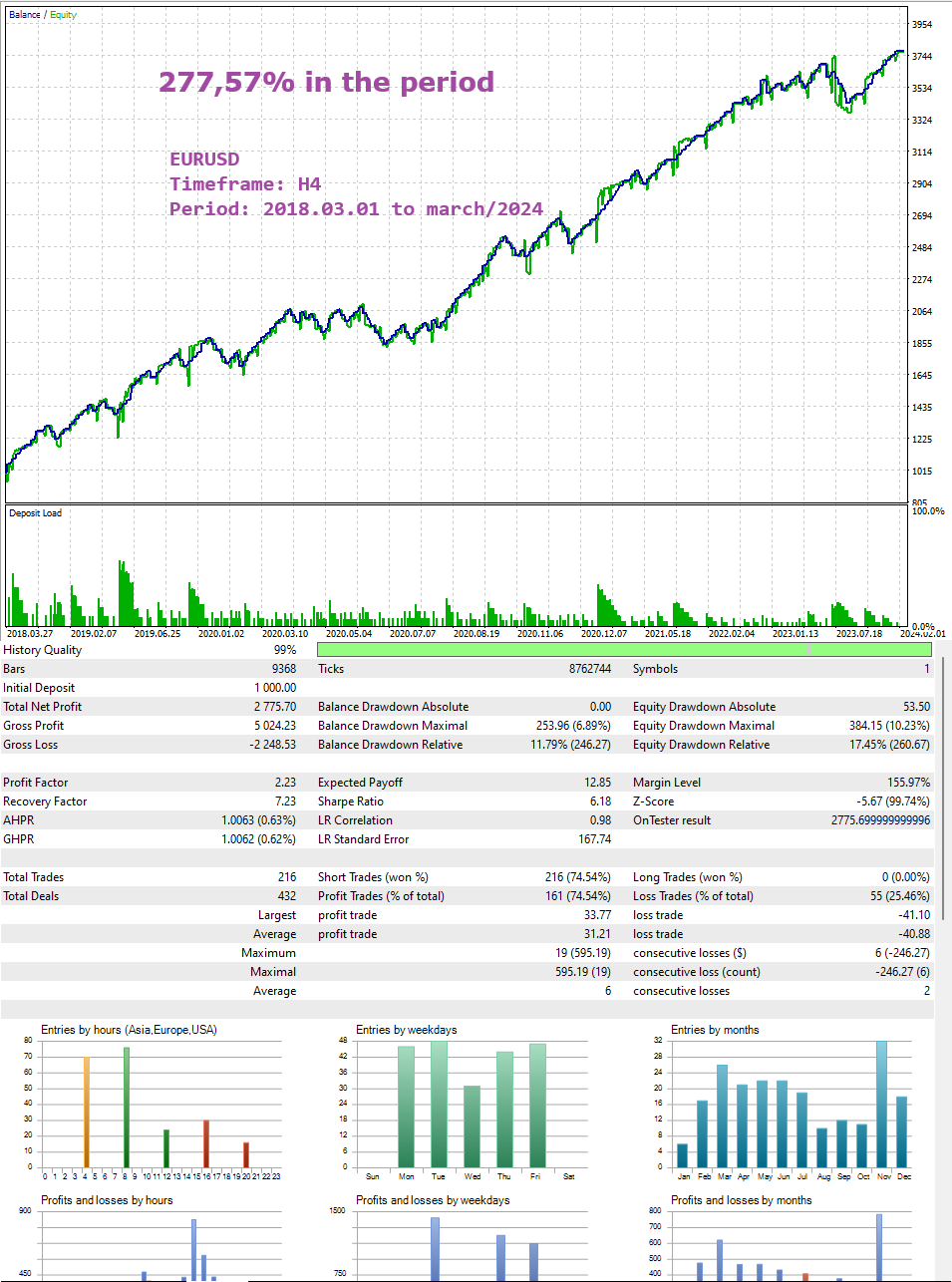Select Long Trades value '0 (0.00%)'

906,877
